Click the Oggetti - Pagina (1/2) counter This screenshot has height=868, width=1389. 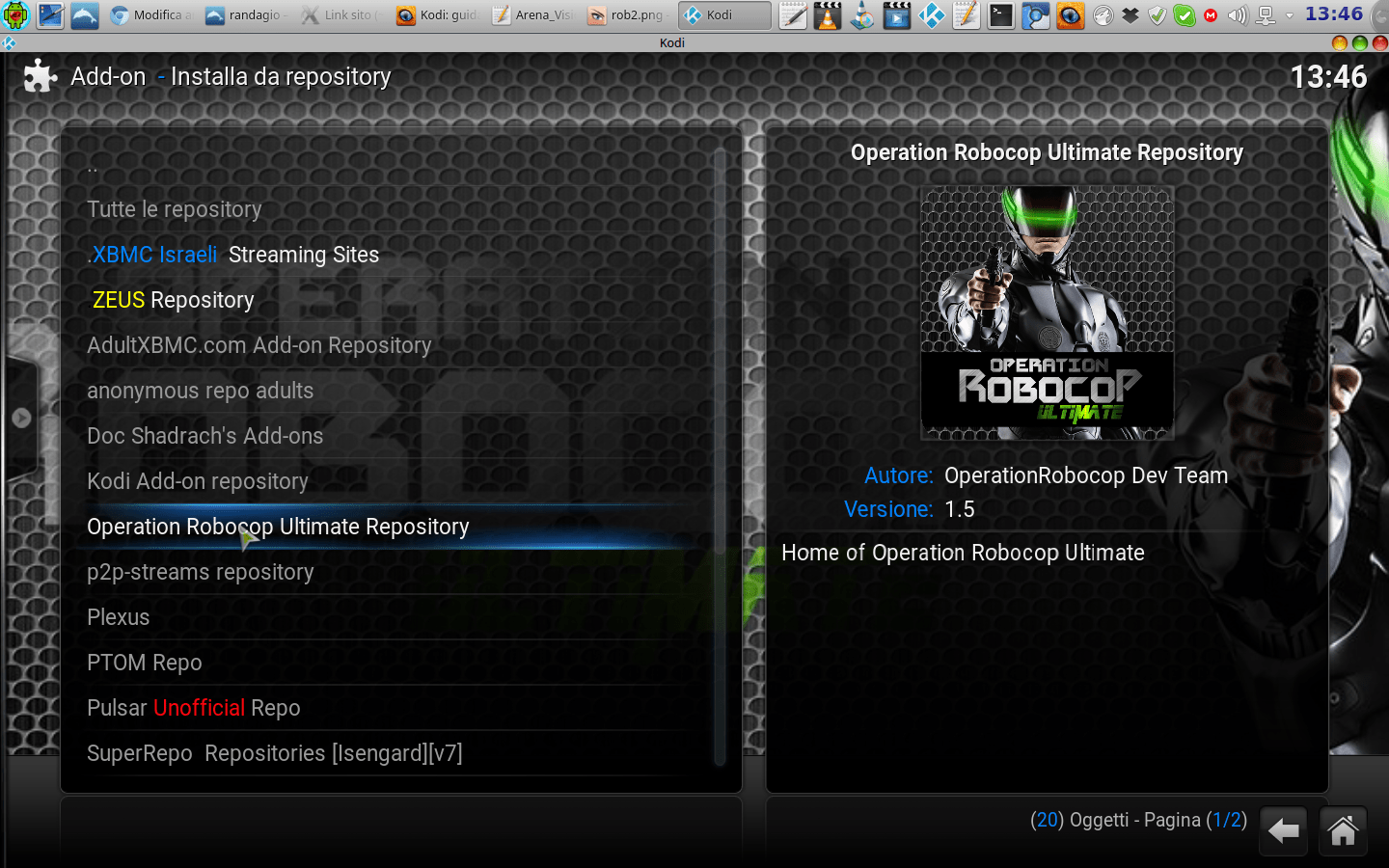pos(1138,820)
